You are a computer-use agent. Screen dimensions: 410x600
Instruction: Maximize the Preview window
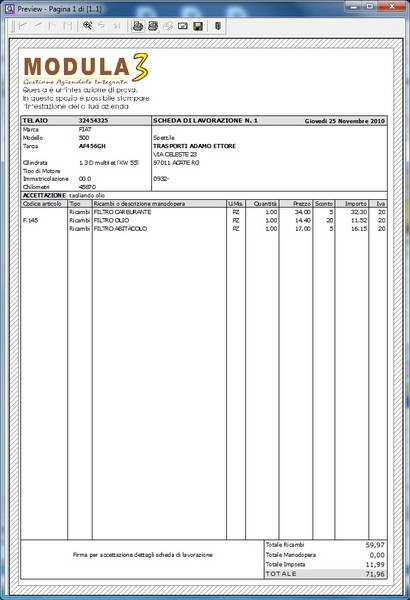click(x=370, y=7)
